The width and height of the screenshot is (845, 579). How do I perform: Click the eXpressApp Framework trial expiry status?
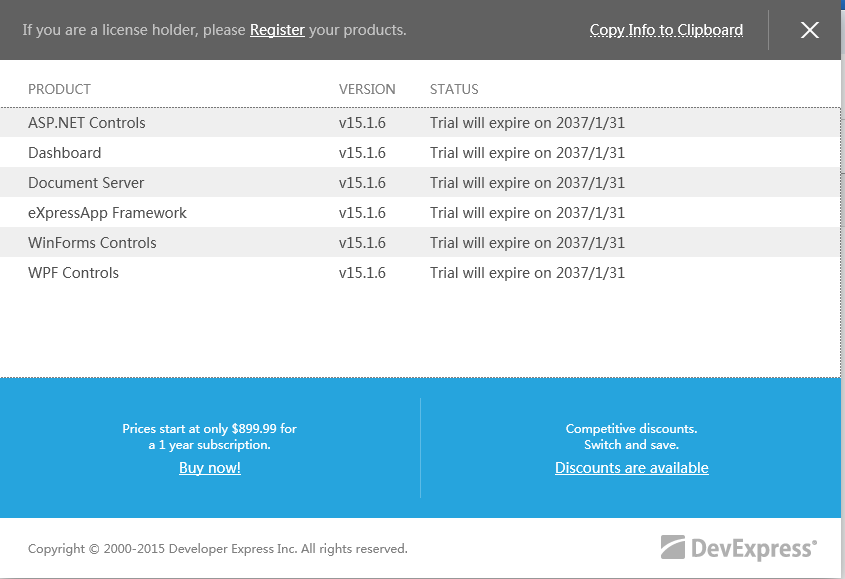click(527, 213)
